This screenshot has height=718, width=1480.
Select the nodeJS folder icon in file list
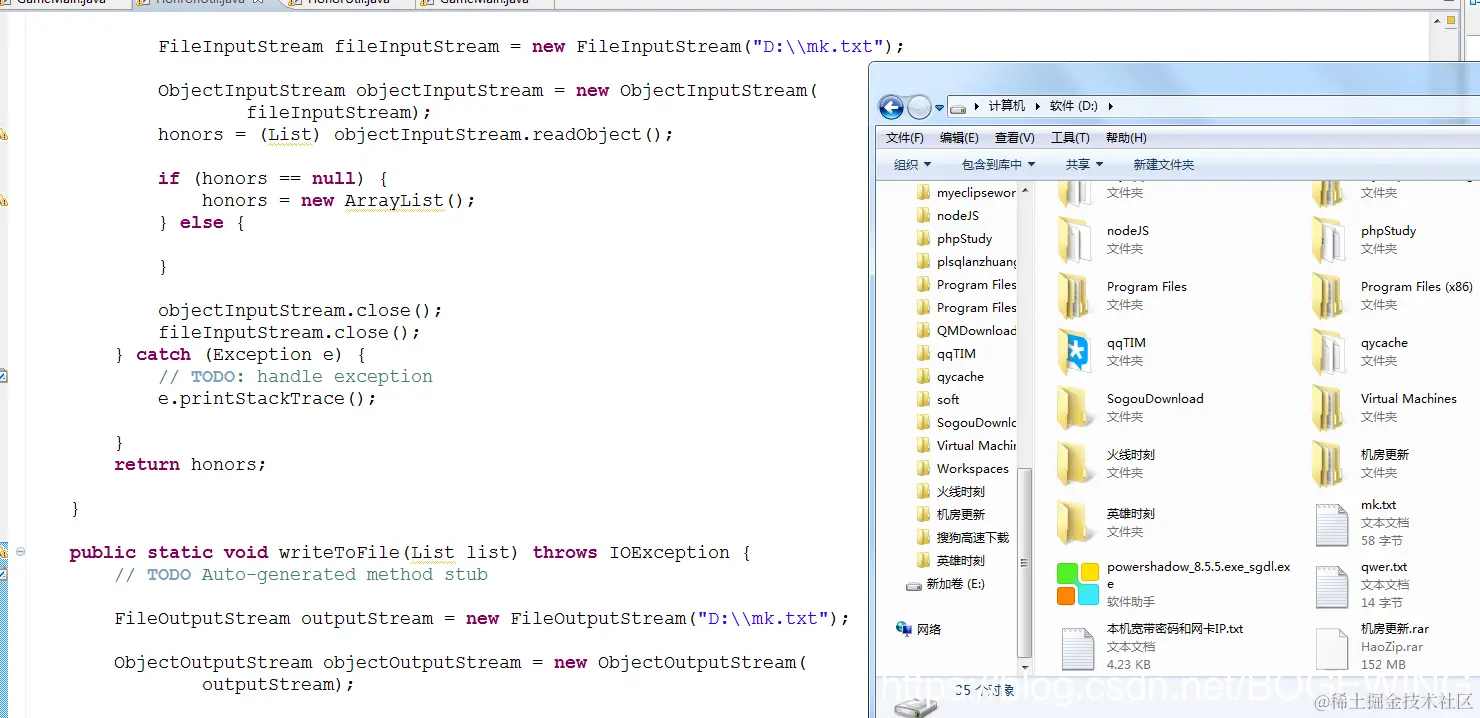click(x=1076, y=239)
